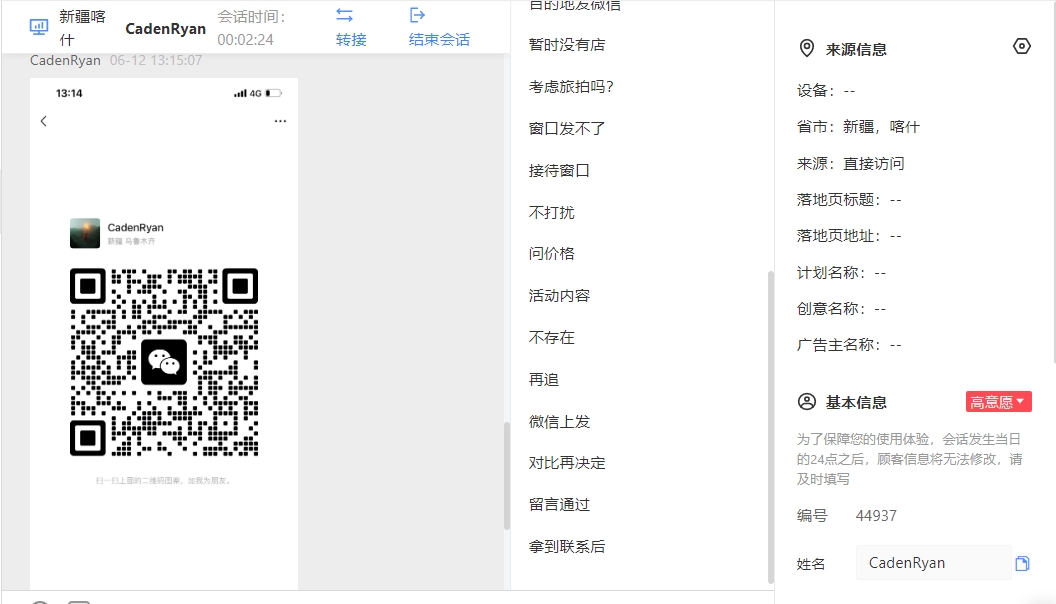Copy name with icon beside CadenRyan field
This screenshot has height=604, width=1056.
click(x=1022, y=564)
